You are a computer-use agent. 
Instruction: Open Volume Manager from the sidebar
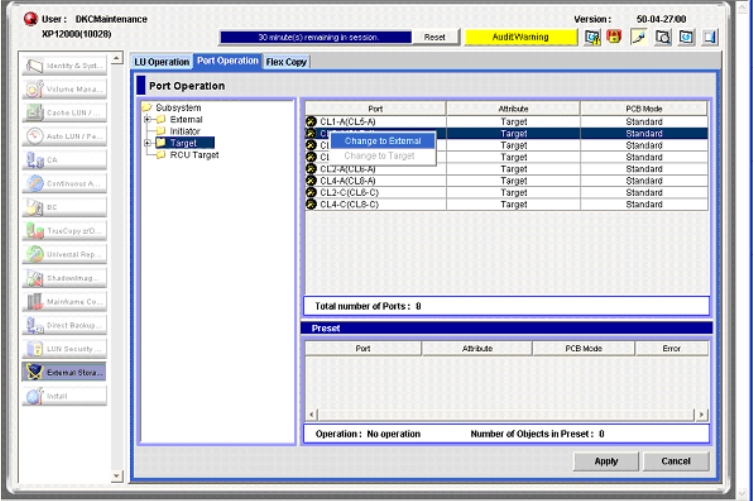(64, 89)
